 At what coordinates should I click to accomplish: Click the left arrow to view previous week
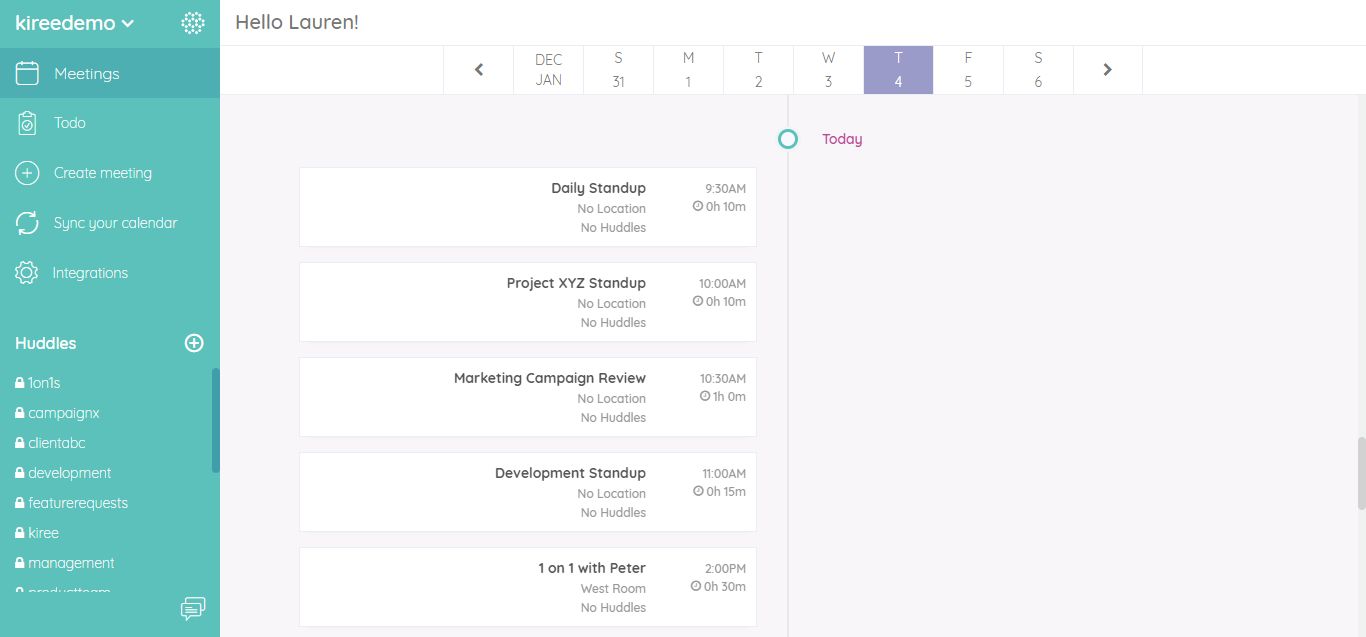tap(479, 69)
